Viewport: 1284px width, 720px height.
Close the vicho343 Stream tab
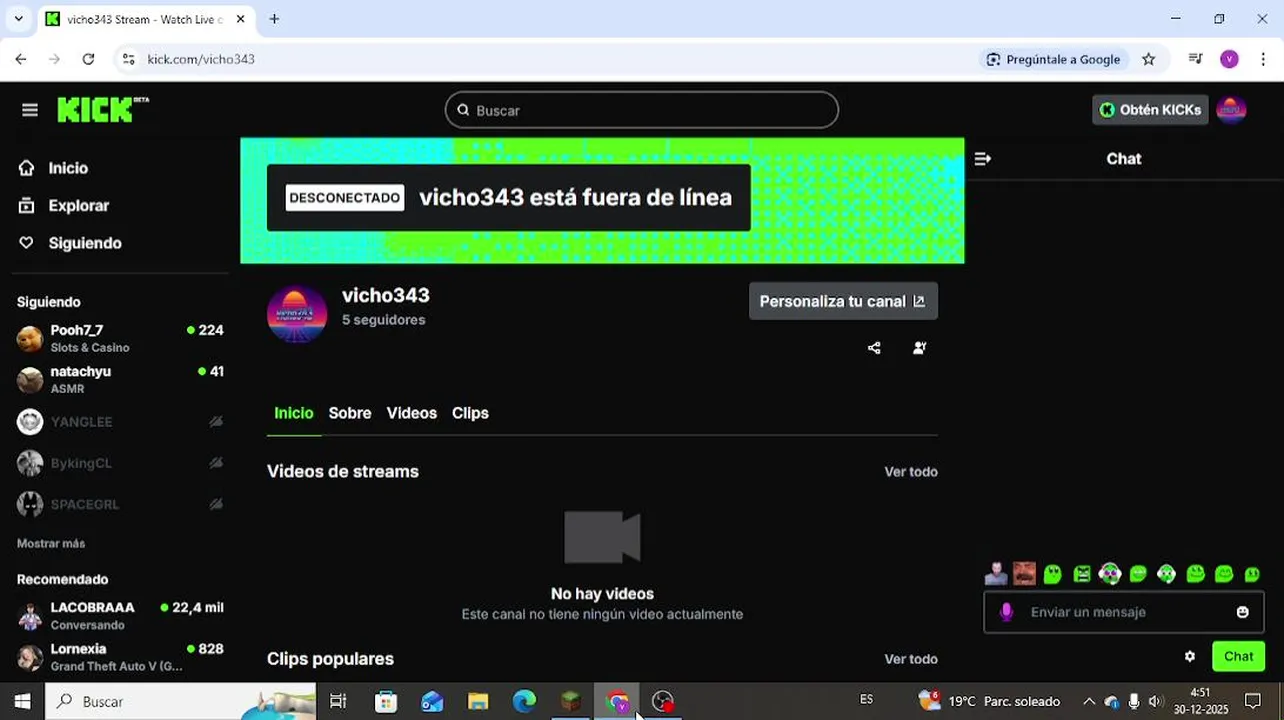point(240,19)
